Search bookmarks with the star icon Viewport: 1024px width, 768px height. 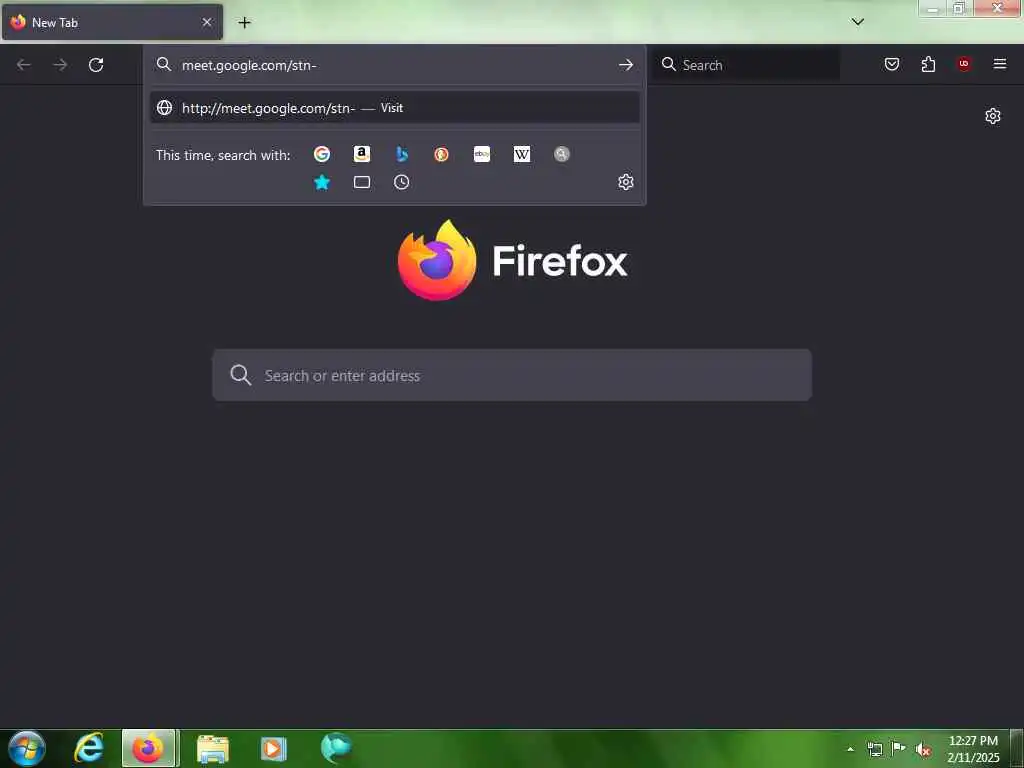tap(322, 182)
